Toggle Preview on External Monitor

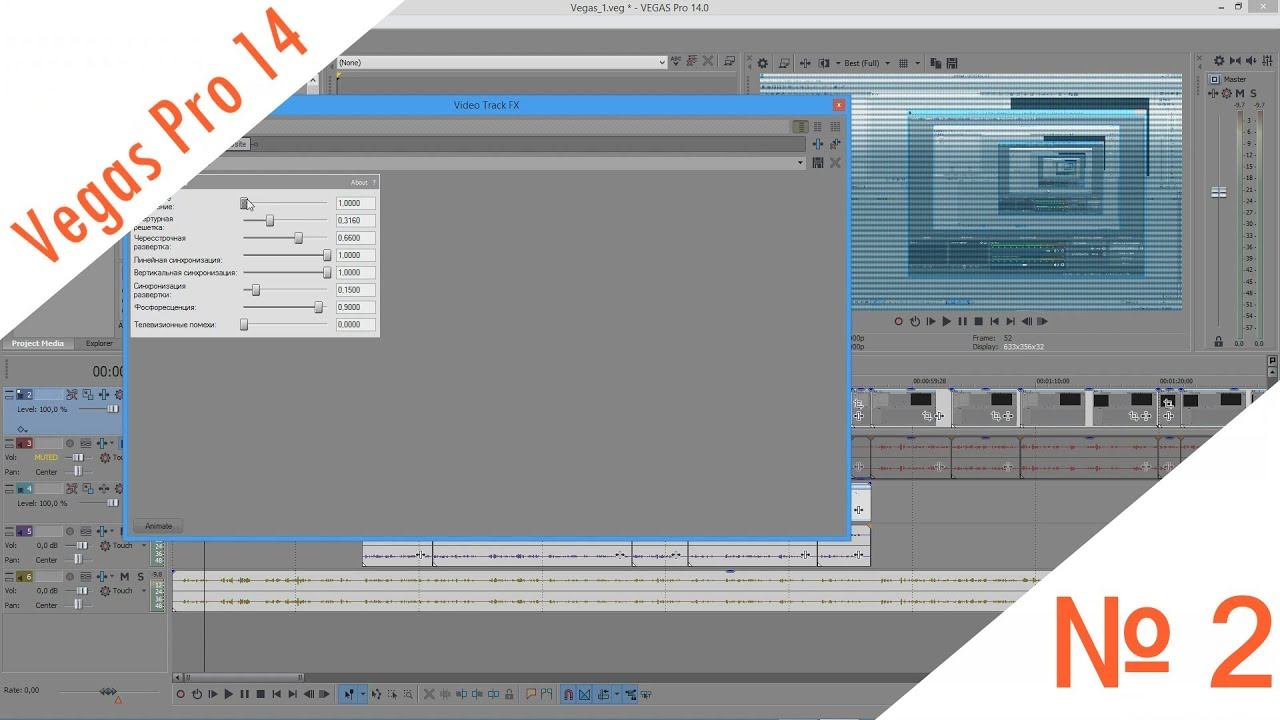point(785,63)
